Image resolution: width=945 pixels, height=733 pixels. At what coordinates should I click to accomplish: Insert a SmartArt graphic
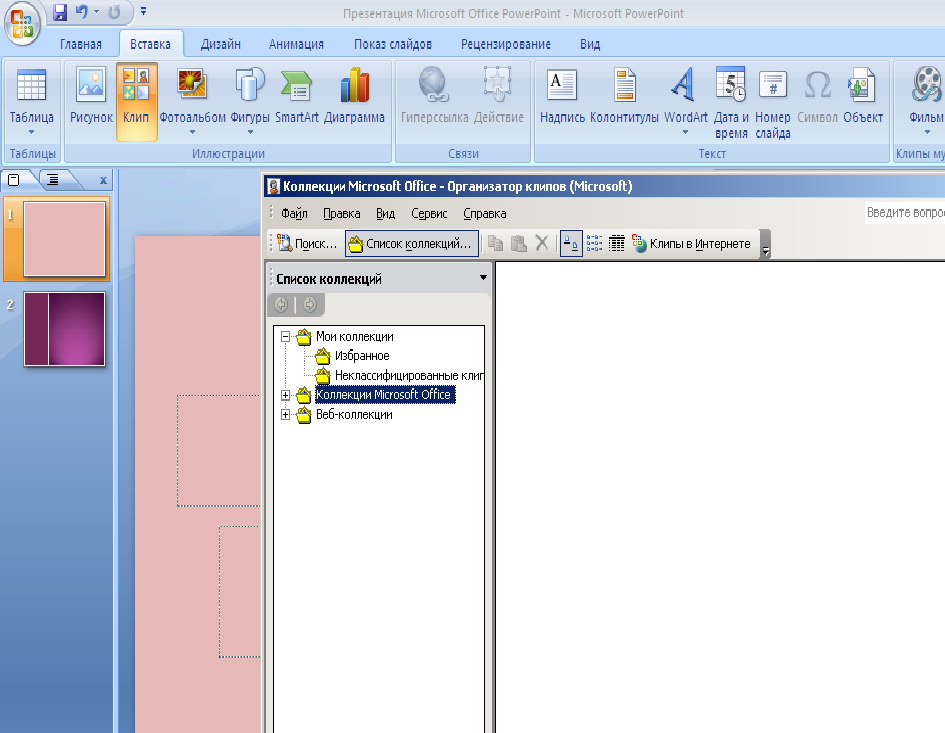tap(297, 96)
